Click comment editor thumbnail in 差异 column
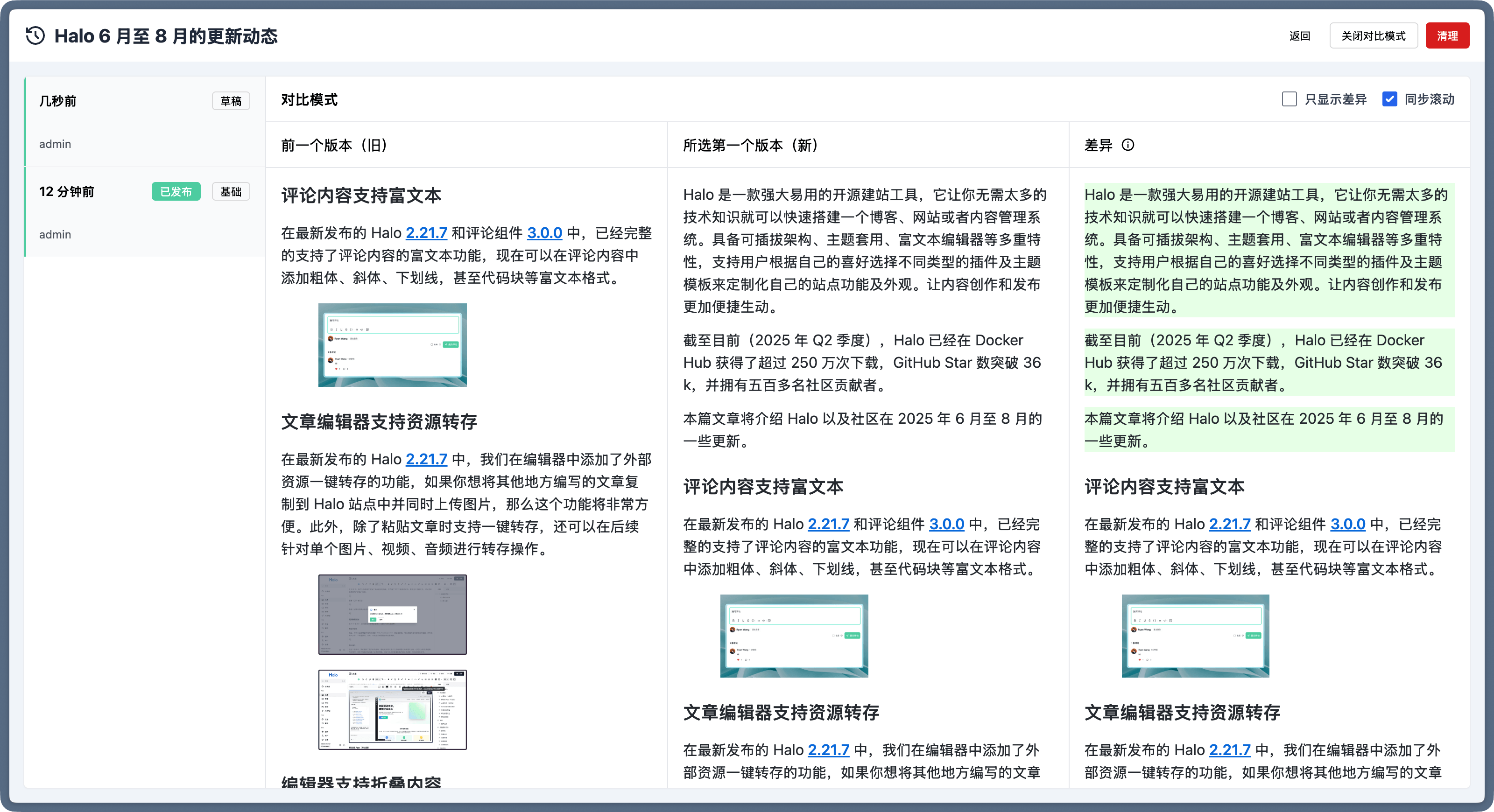The width and height of the screenshot is (1494, 812). pos(1195,636)
